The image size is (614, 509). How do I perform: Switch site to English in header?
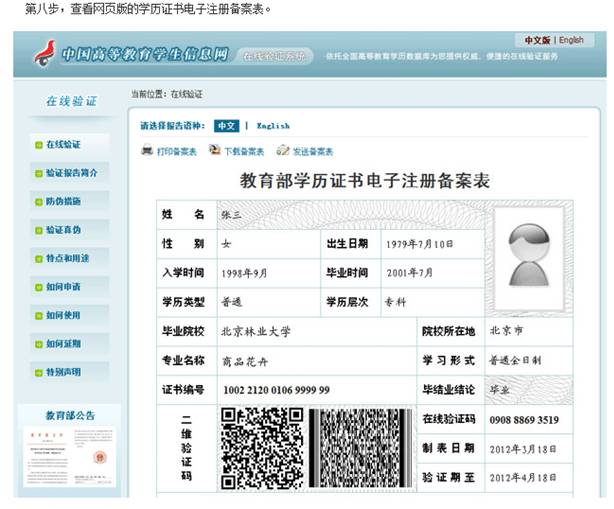click(571, 40)
